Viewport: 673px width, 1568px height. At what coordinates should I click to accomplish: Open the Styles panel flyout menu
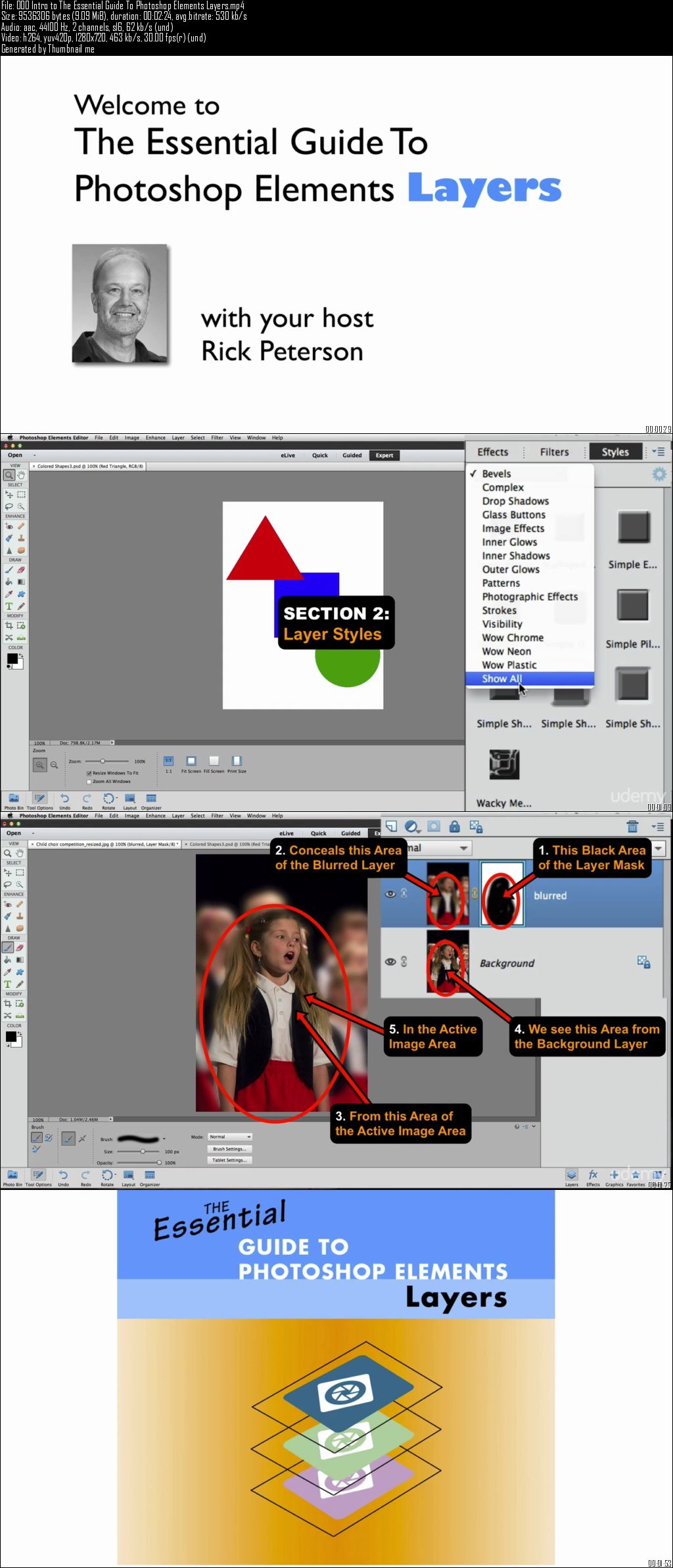click(x=658, y=452)
